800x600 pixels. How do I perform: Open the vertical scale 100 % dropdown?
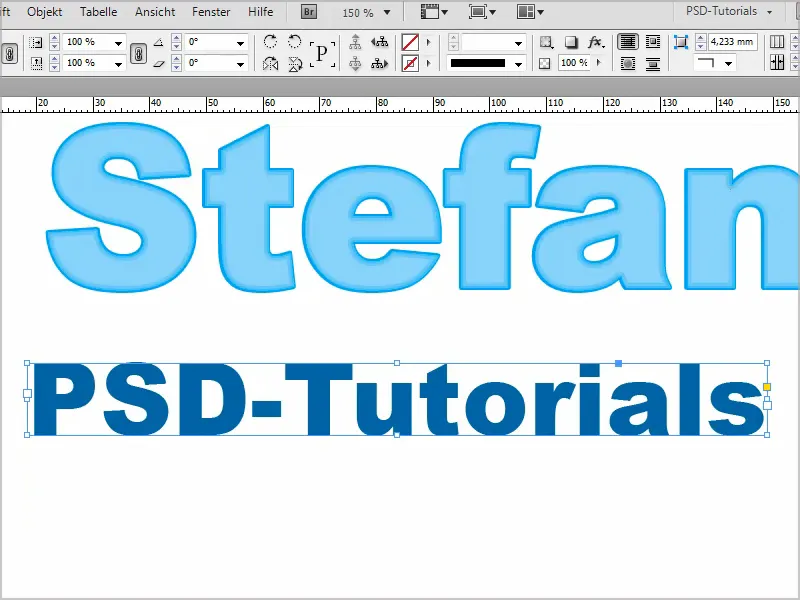tap(118, 64)
